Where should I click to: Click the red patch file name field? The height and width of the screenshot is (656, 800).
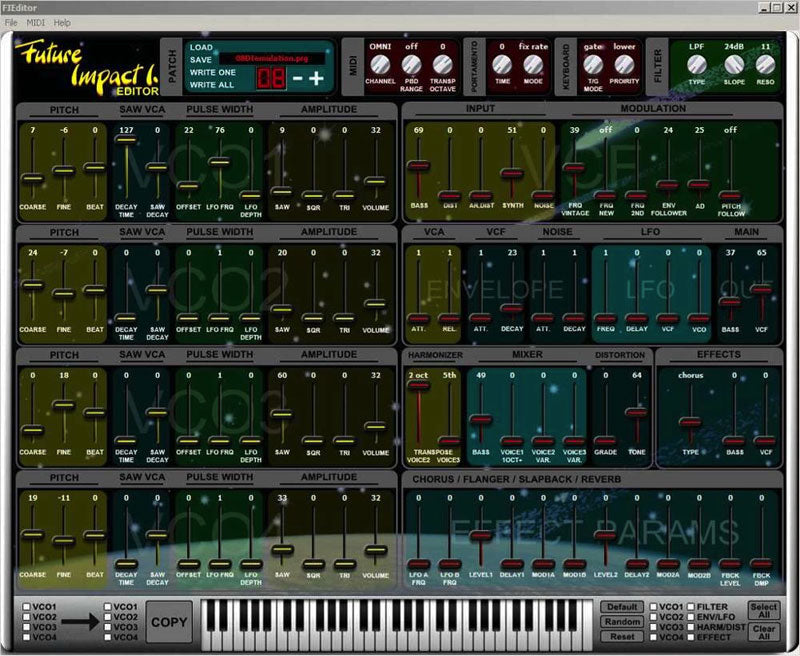272,59
